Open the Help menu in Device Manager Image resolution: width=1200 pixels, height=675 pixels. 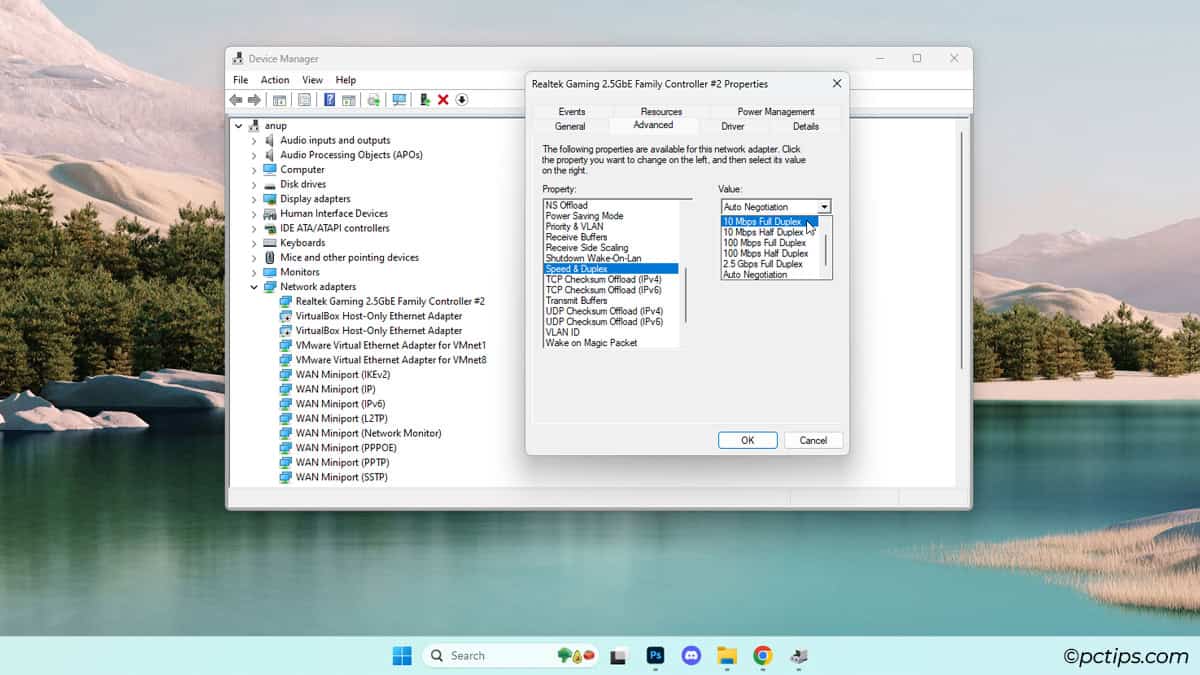coord(346,80)
